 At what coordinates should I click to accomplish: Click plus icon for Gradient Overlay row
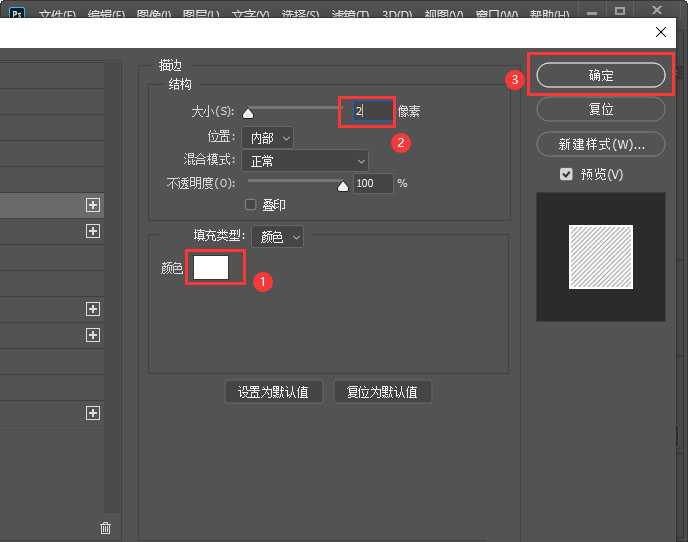click(x=93, y=335)
